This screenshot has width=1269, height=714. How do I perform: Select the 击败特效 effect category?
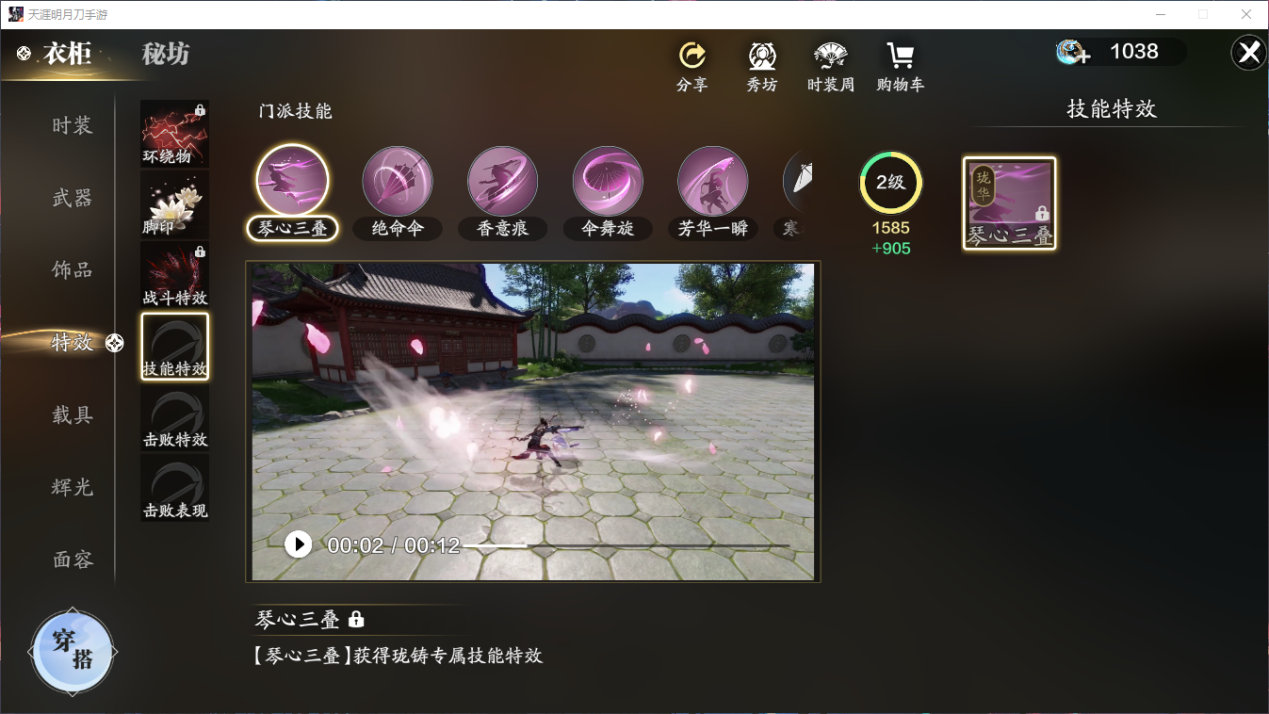[175, 417]
